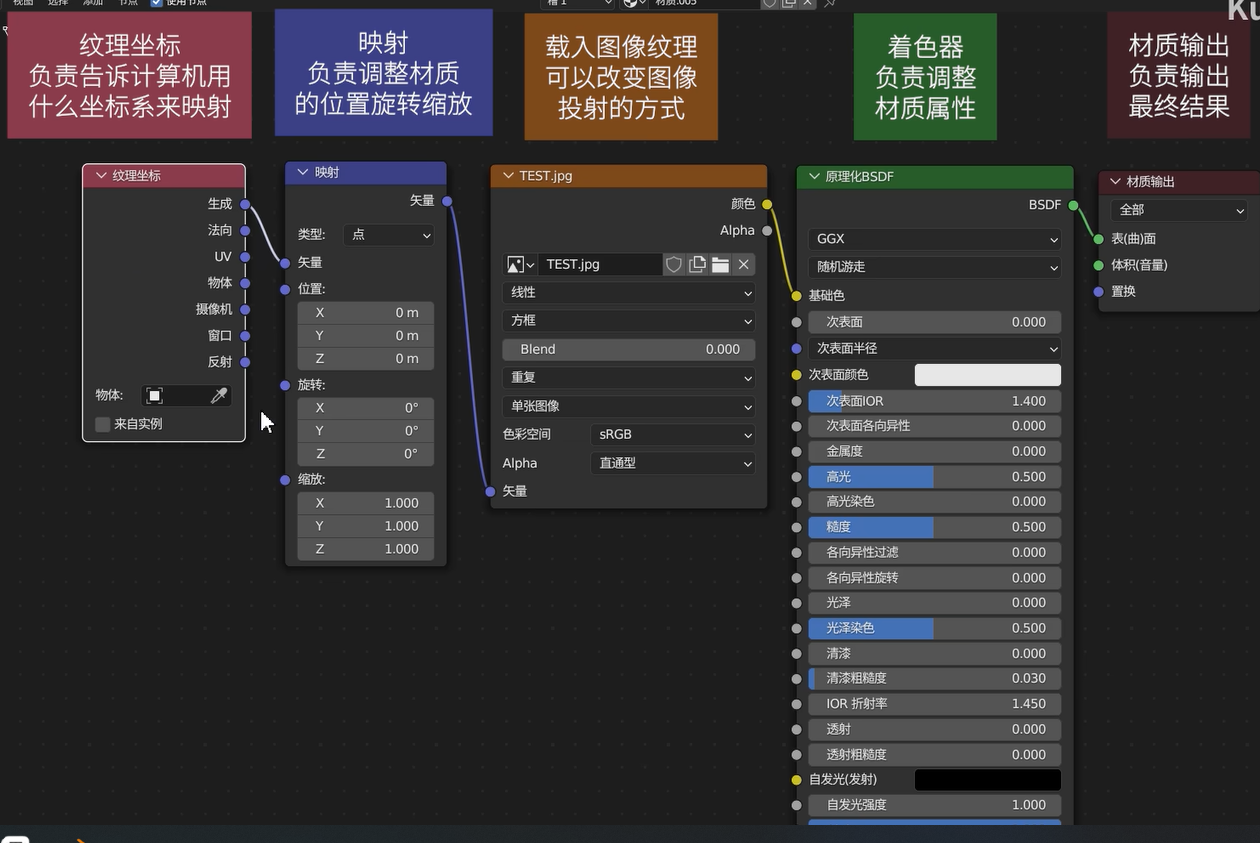Click the UV output socket on 纹理坐标 node
The image size is (1260, 843).
pyautogui.click(x=245, y=257)
